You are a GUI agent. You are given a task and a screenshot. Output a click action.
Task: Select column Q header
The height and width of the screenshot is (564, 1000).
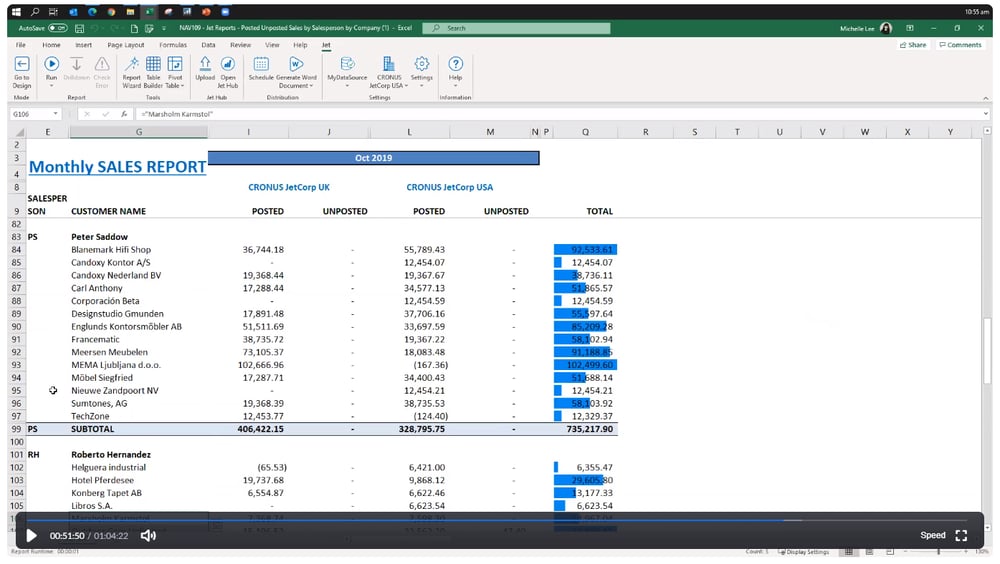(x=585, y=132)
